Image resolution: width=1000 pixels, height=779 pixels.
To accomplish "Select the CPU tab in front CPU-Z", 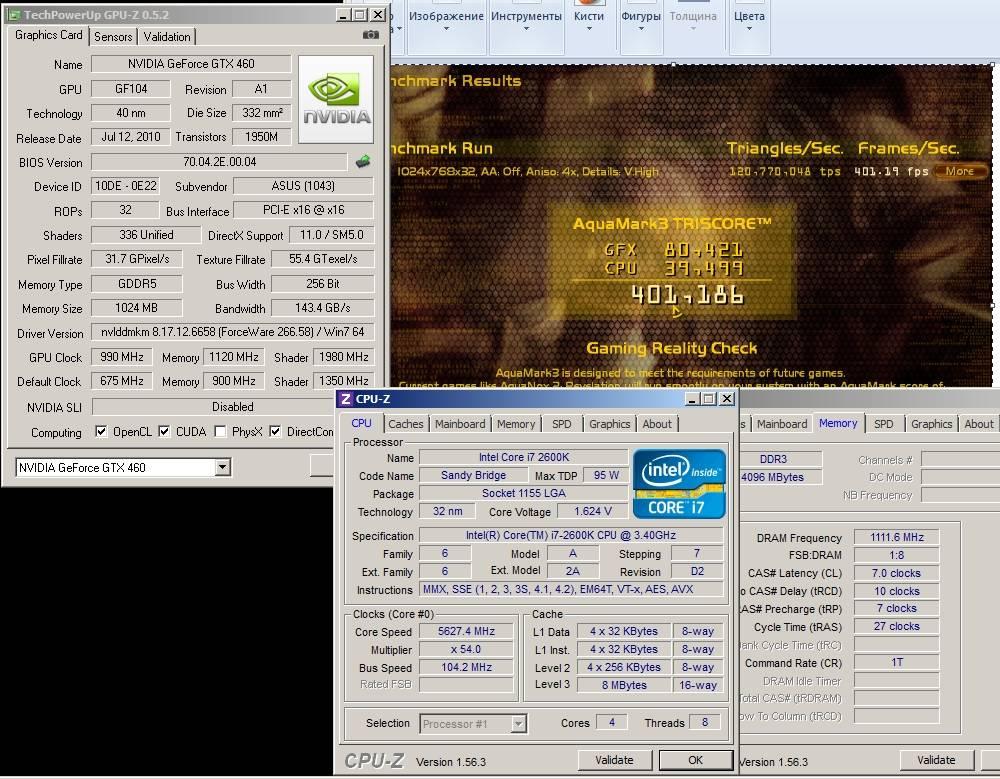I will point(361,422).
